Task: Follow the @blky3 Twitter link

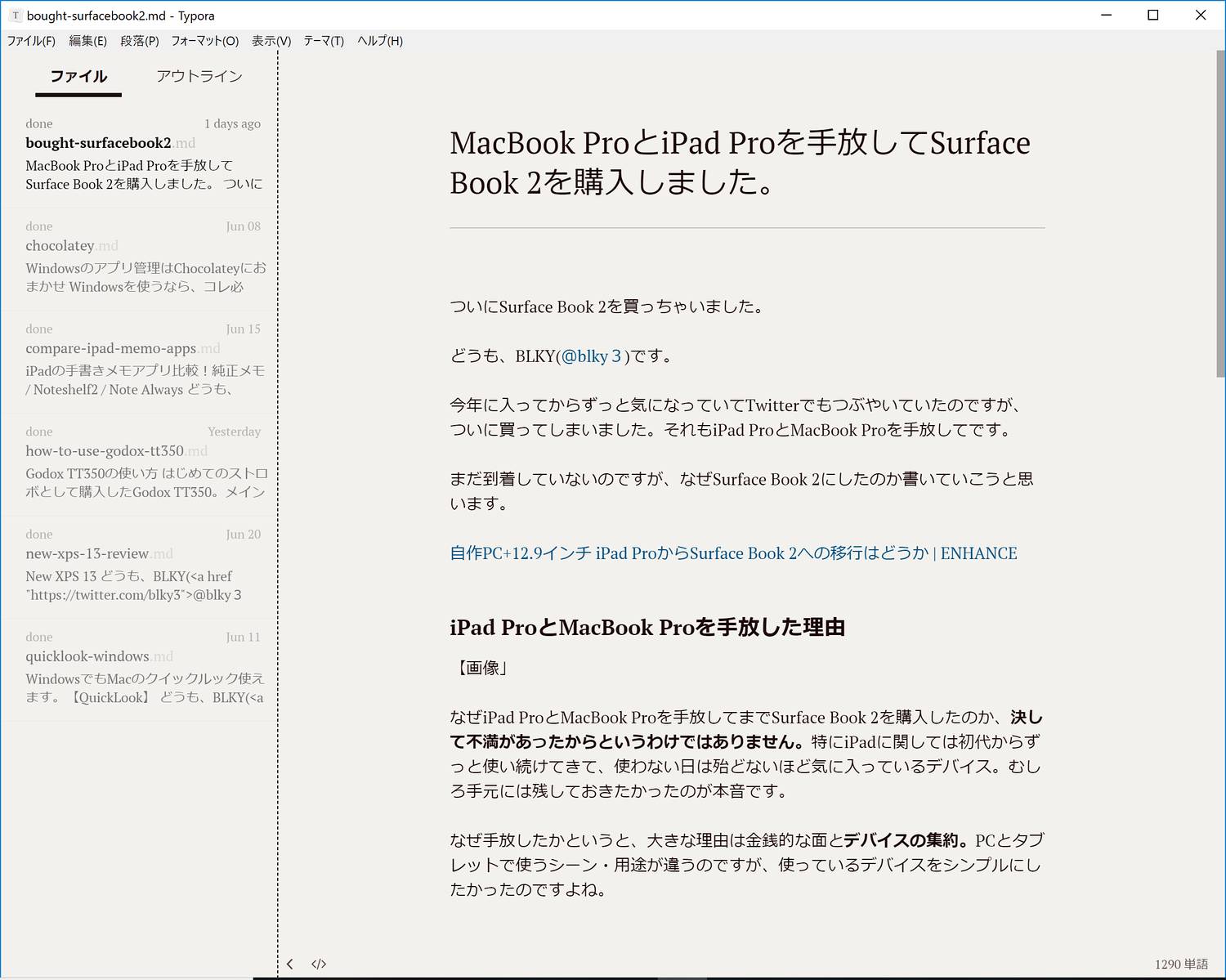Action: click(x=591, y=356)
